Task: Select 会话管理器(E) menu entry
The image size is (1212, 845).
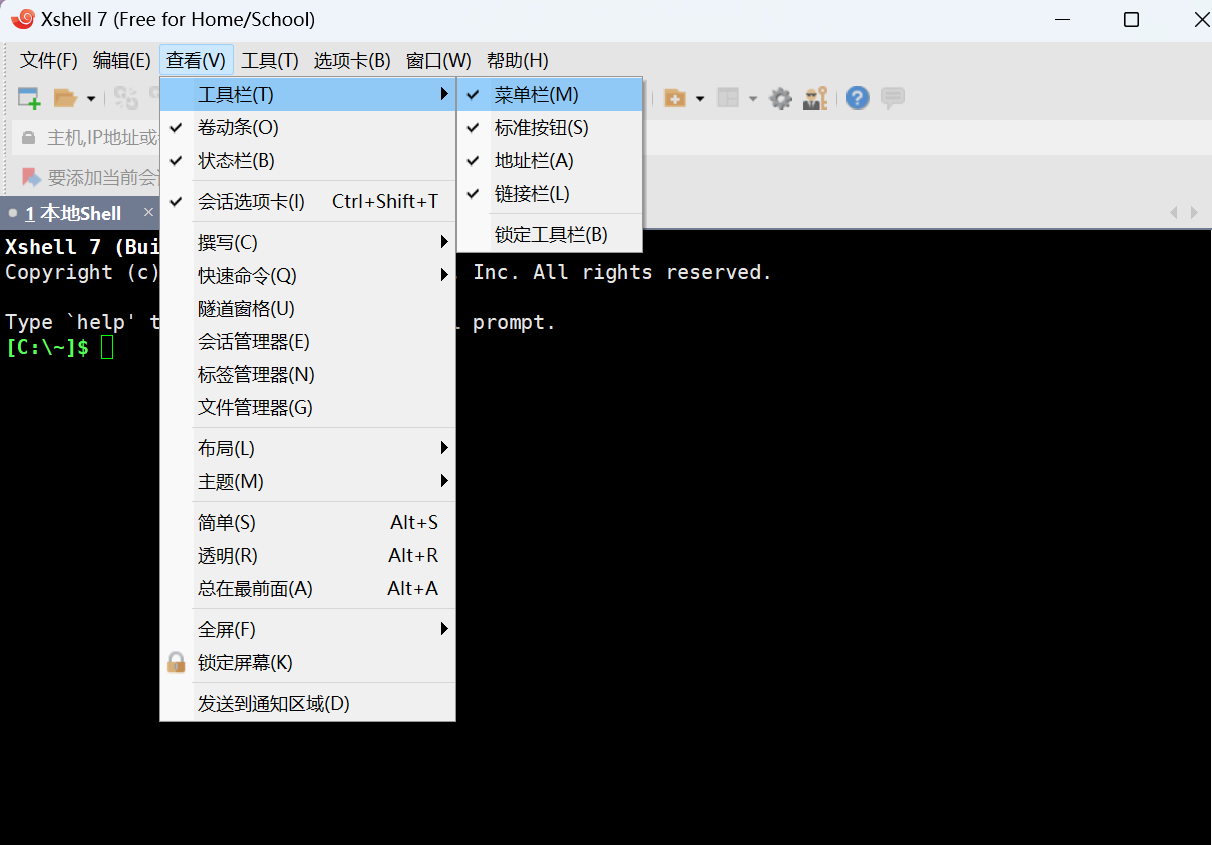Action: coord(307,341)
